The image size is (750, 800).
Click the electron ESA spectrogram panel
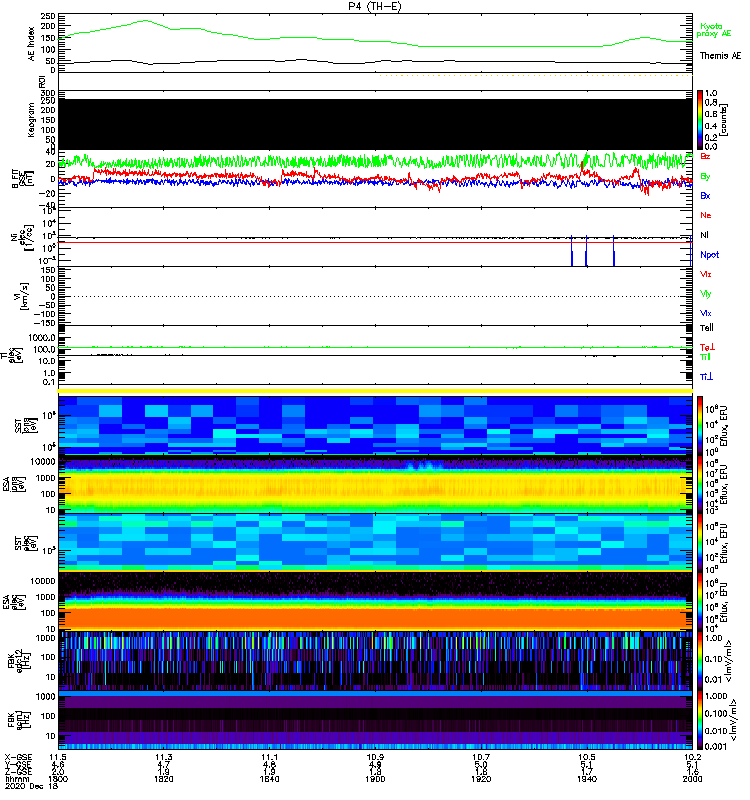coord(375,600)
